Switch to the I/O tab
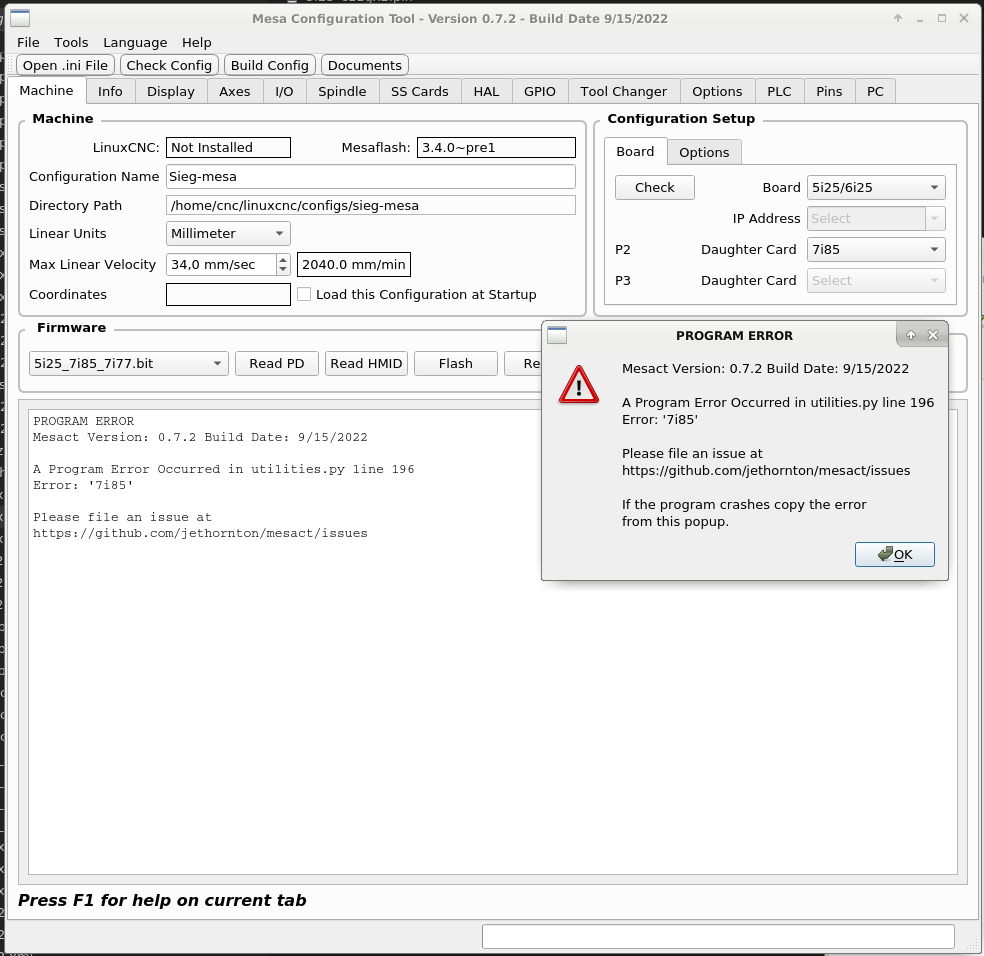 click(284, 92)
